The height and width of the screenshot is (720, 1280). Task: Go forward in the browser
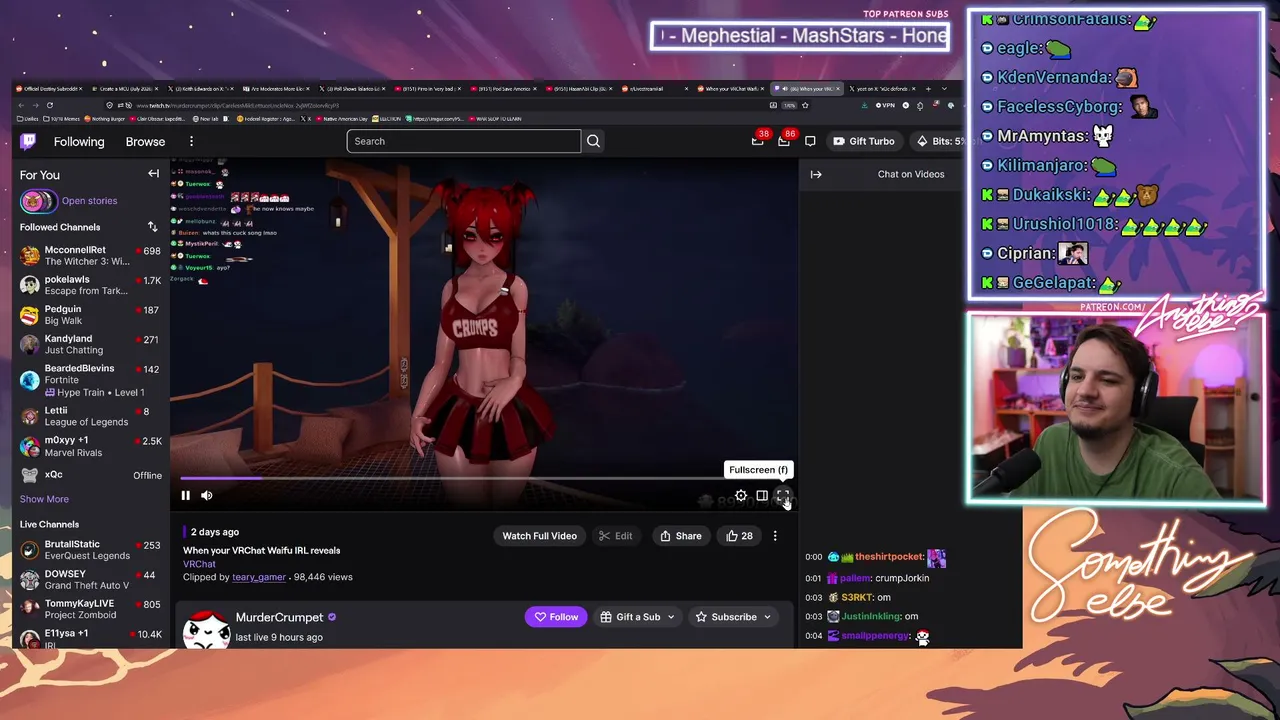[35, 105]
